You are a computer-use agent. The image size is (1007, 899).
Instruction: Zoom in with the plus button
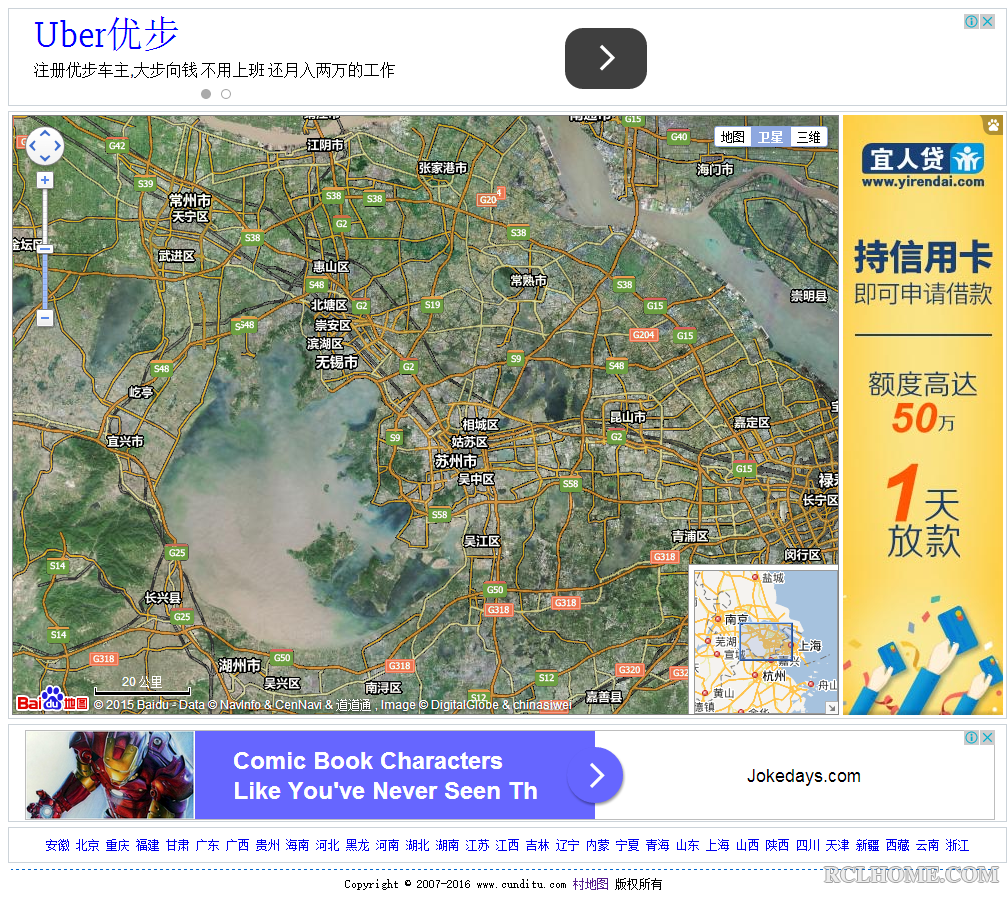pos(44,180)
